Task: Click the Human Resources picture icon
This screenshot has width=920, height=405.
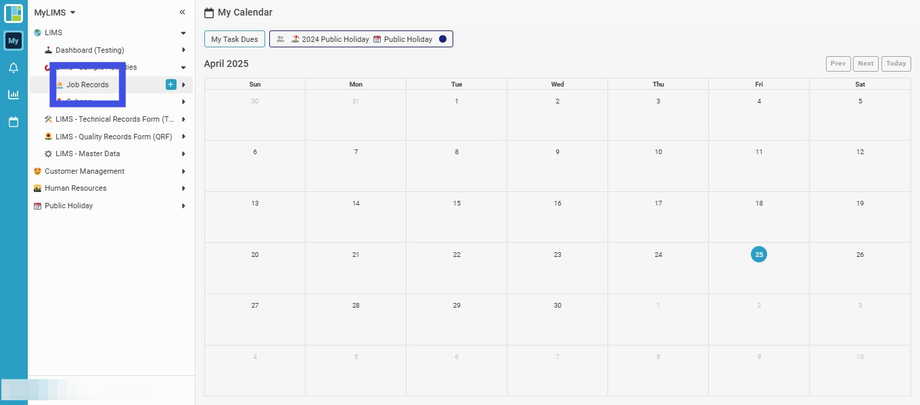Action: click(x=38, y=188)
